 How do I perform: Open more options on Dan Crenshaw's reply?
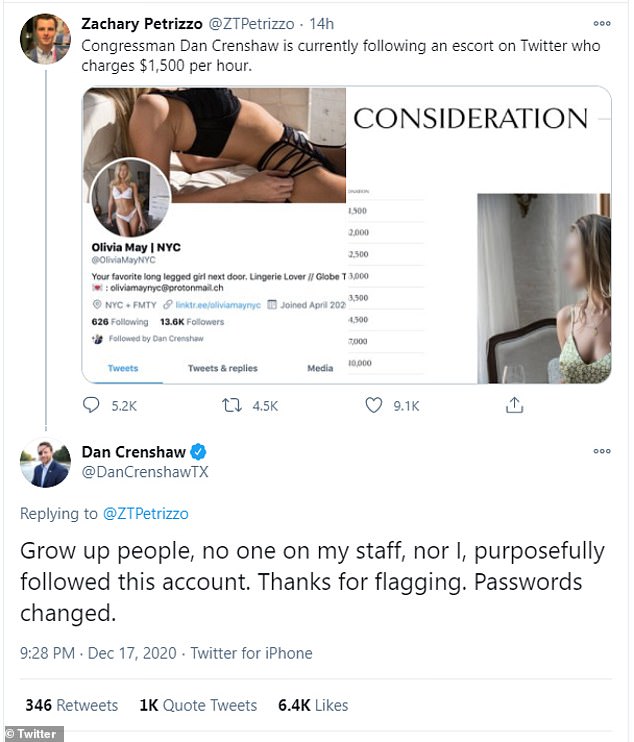coord(602,451)
